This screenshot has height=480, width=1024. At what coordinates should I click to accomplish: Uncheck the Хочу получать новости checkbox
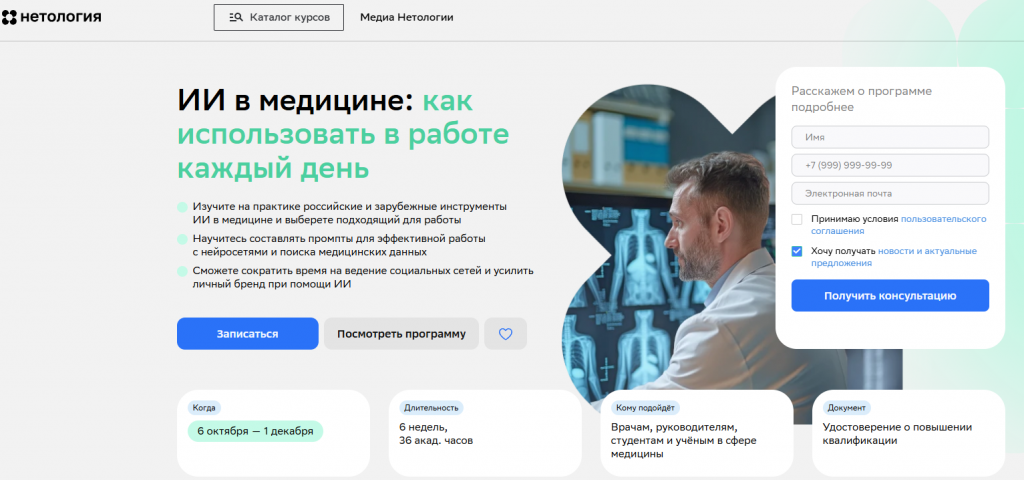point(797,251)
